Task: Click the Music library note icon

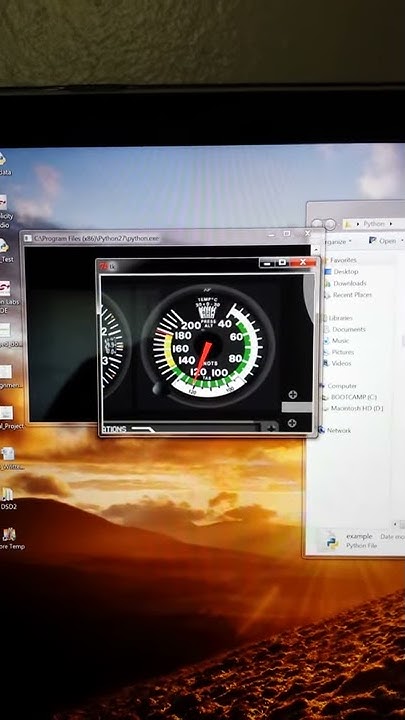Action: [x=327, y=341]
